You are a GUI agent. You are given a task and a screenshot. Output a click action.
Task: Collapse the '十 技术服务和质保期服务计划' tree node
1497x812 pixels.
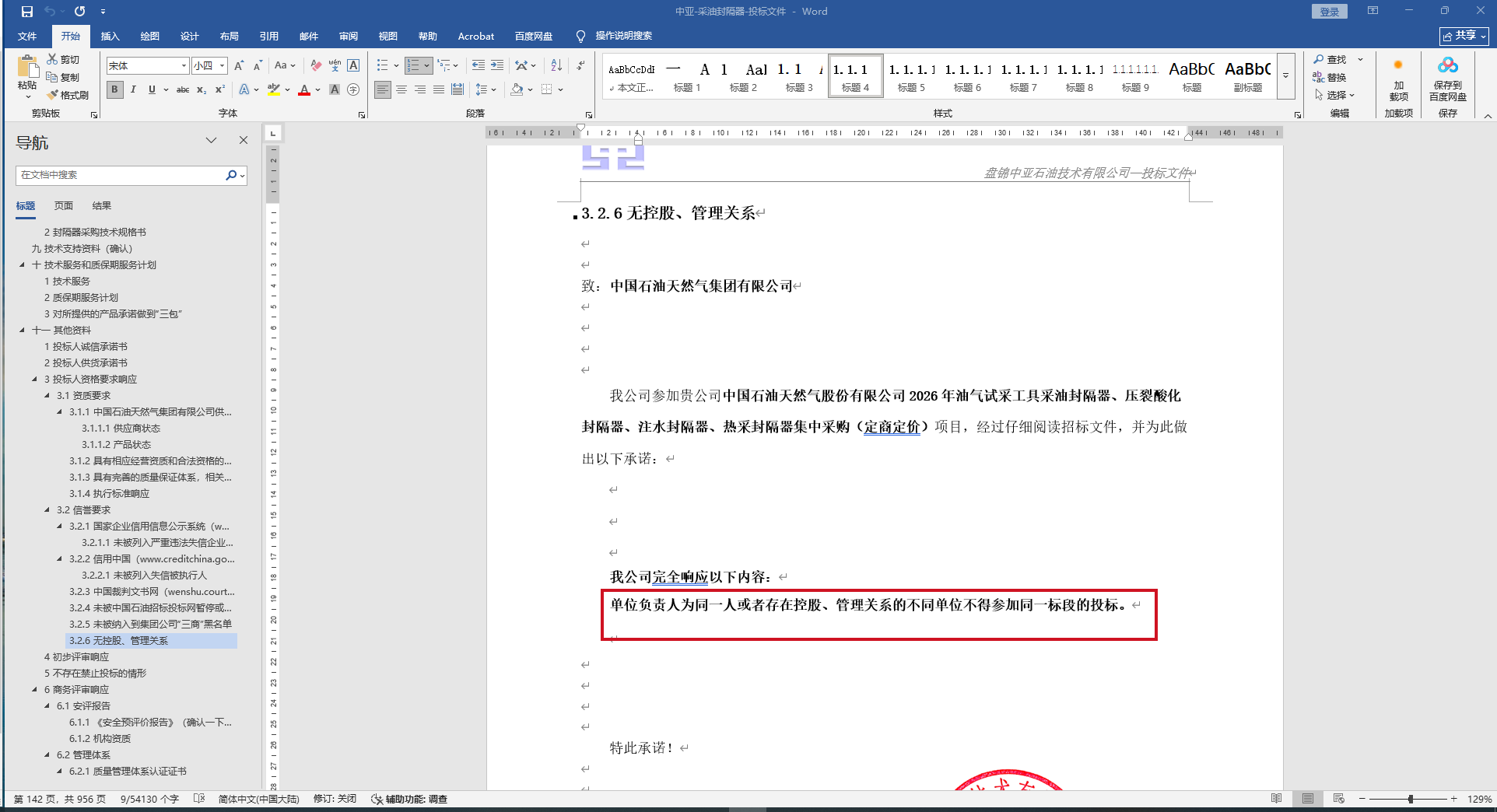pos(23,265)
